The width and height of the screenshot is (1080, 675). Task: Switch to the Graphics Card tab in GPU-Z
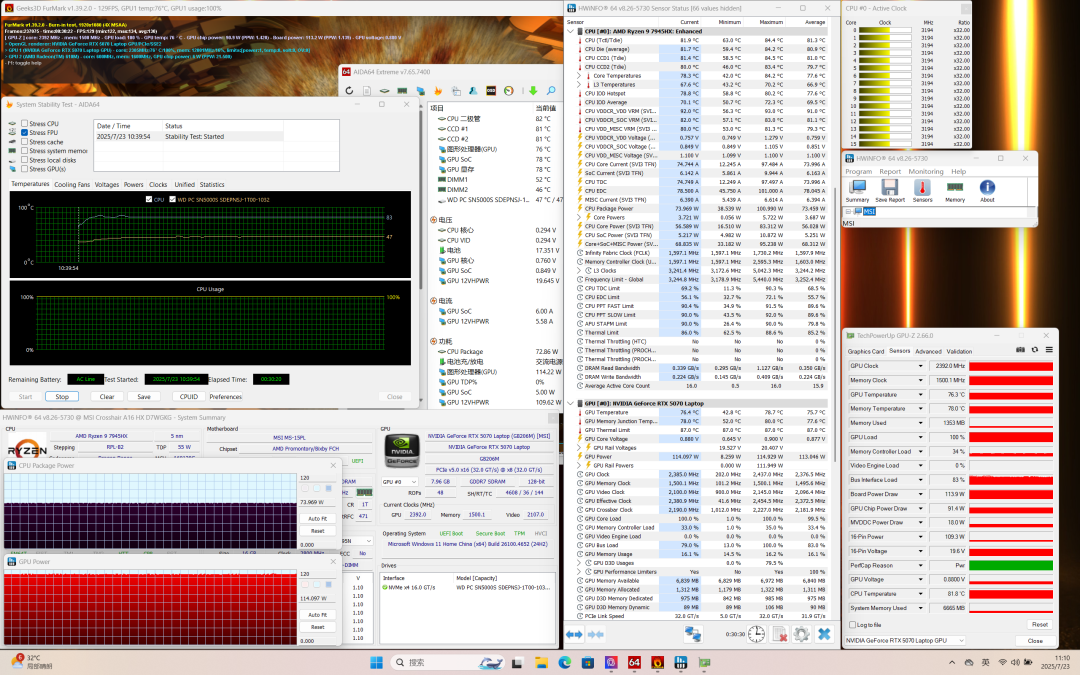[866, 351]
